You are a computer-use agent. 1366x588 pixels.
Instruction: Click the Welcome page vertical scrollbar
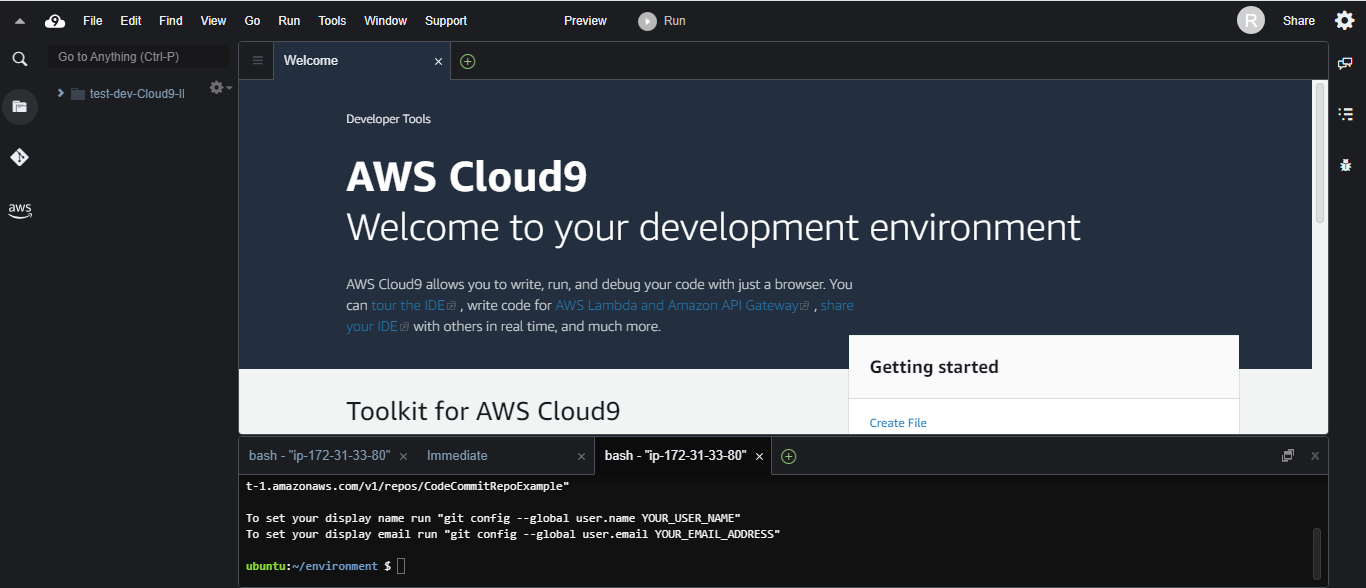coord(1319,152)
